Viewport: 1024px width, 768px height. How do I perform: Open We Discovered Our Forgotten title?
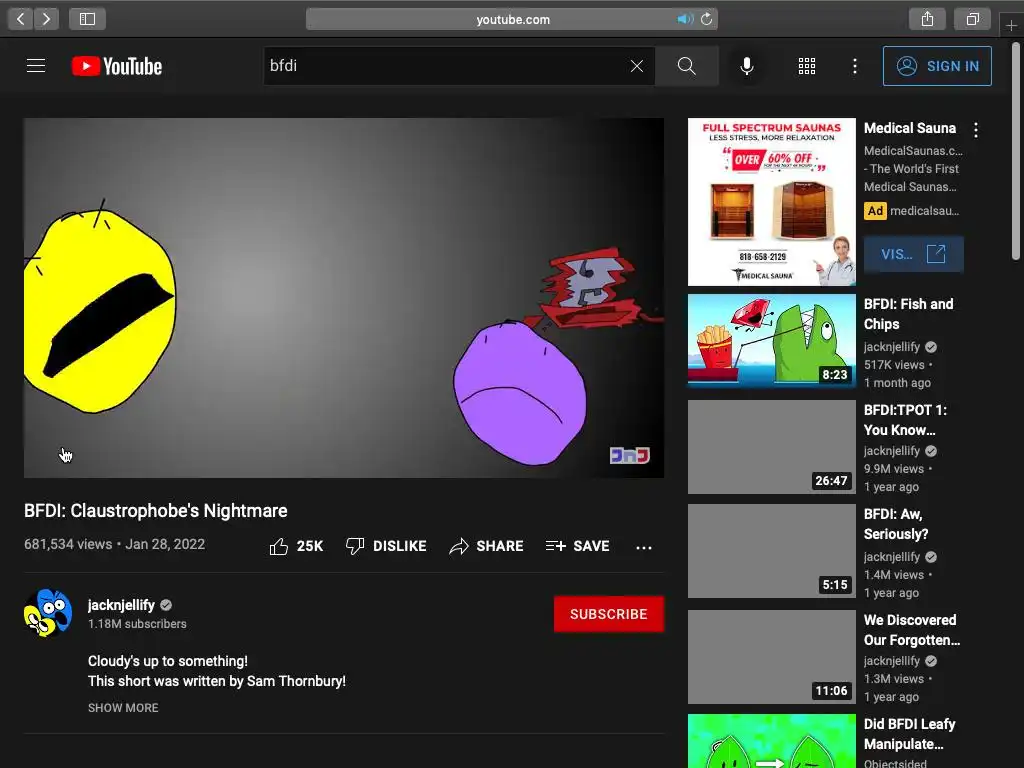(912, 630)
